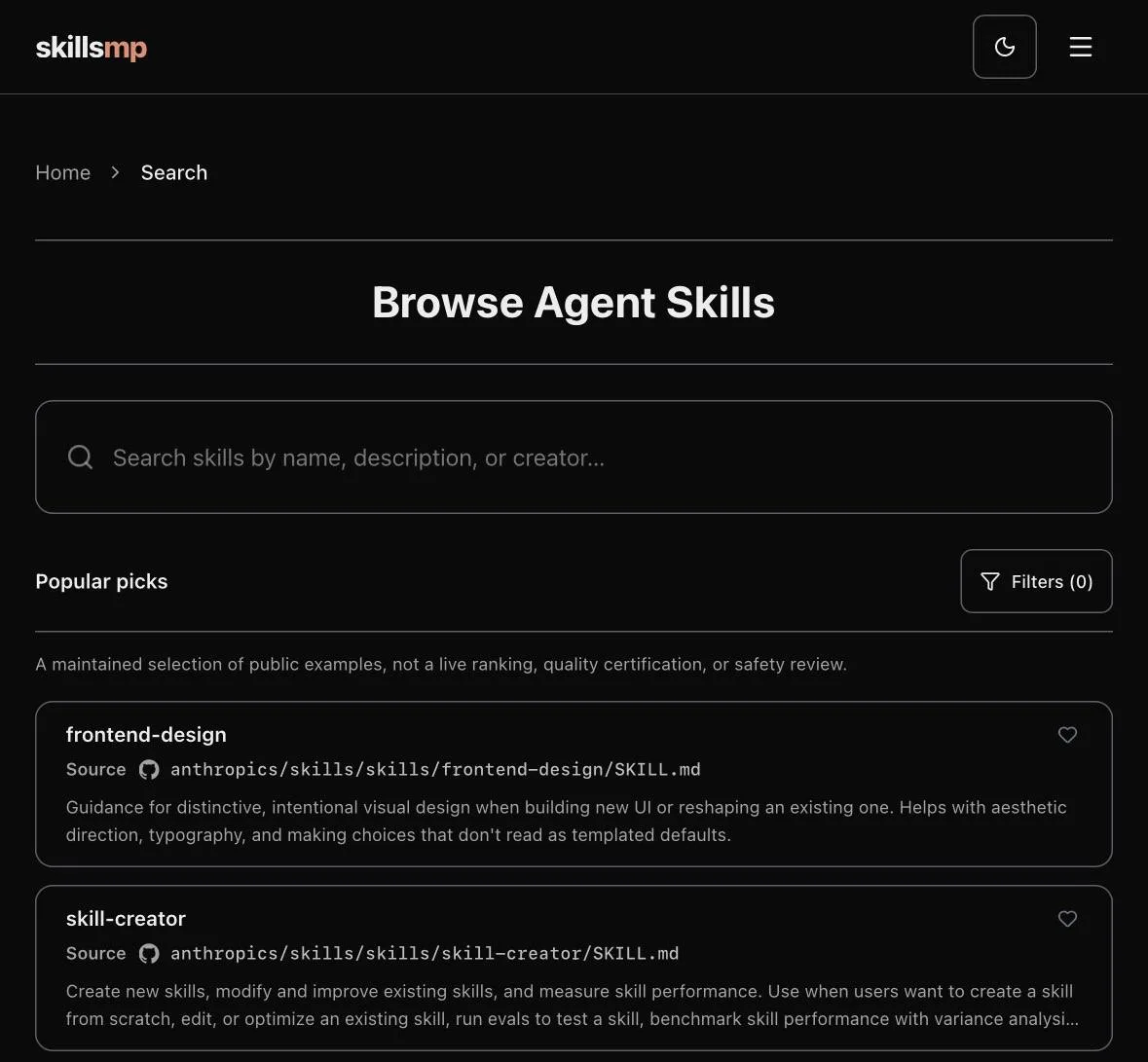Image resolution: width=1148 pixels, height=1062 pixels.
Task: Click the funnel icon in Filters
Action: click(x=990, y=581)
